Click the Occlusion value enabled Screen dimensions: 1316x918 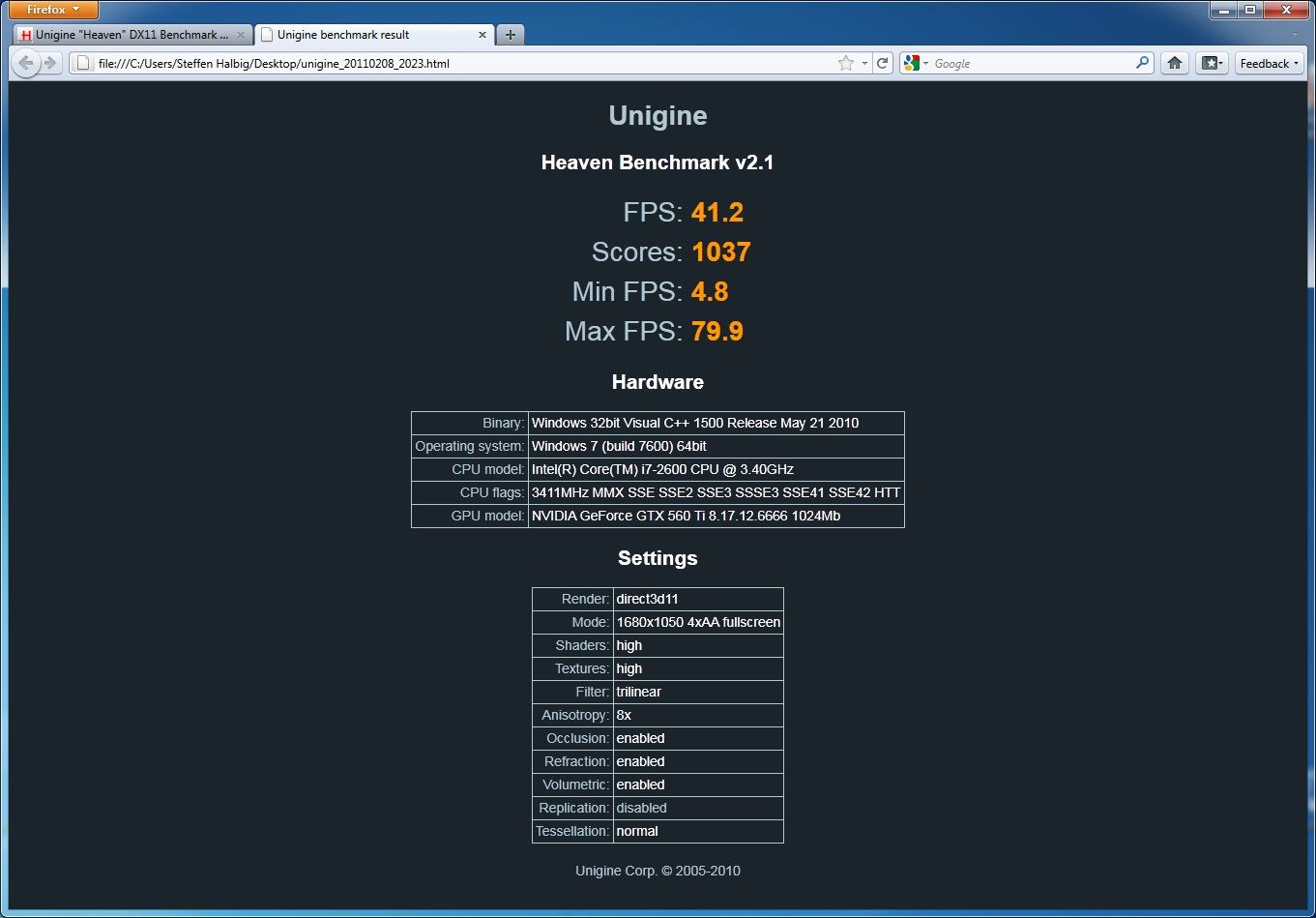click(x=698, y=738)
